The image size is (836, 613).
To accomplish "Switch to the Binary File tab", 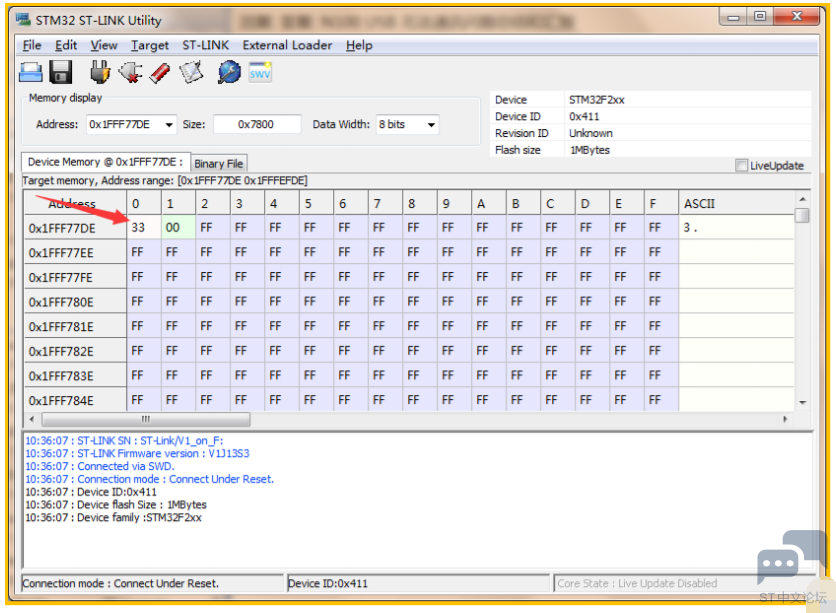I will tap(218, 164).
